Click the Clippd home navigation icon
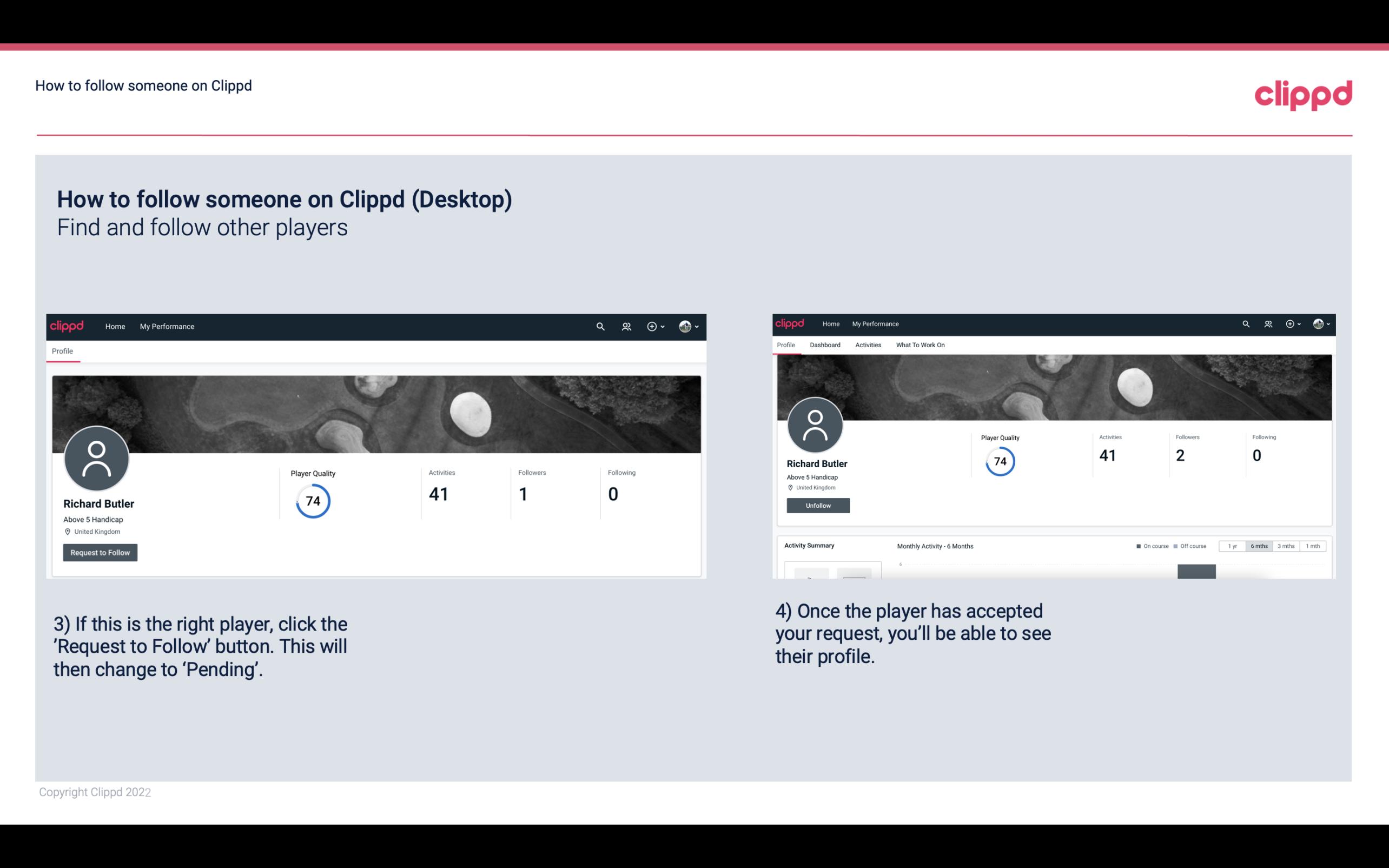 68,326
